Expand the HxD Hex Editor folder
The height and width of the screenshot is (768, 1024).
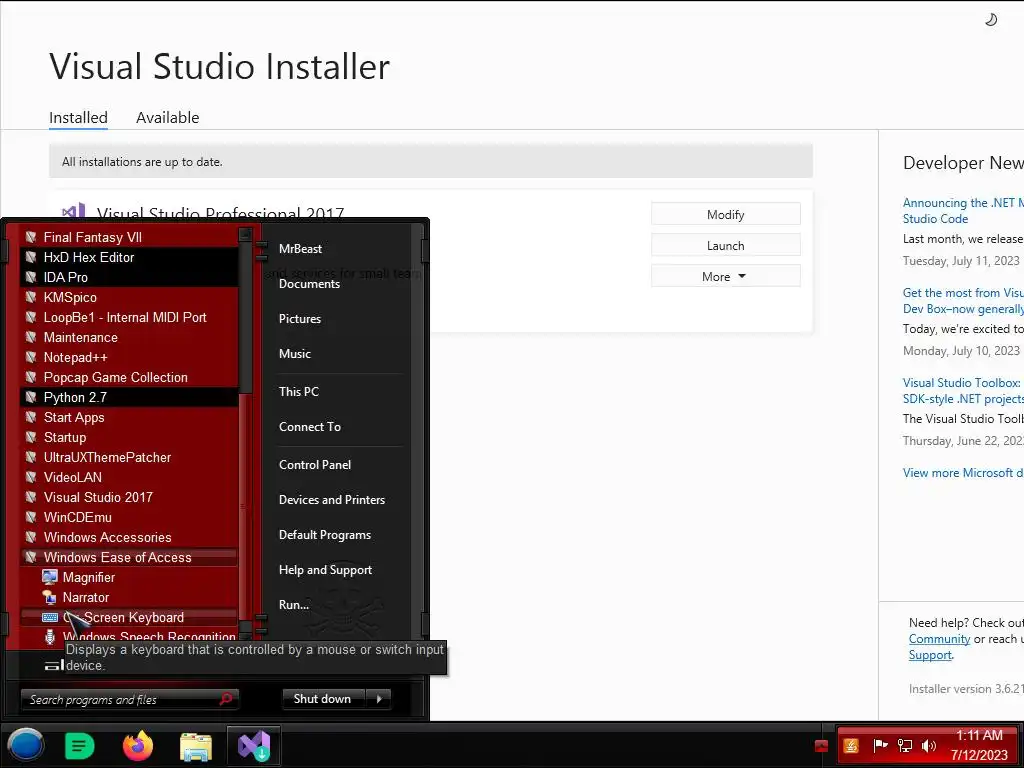click(x=129, y=257)
